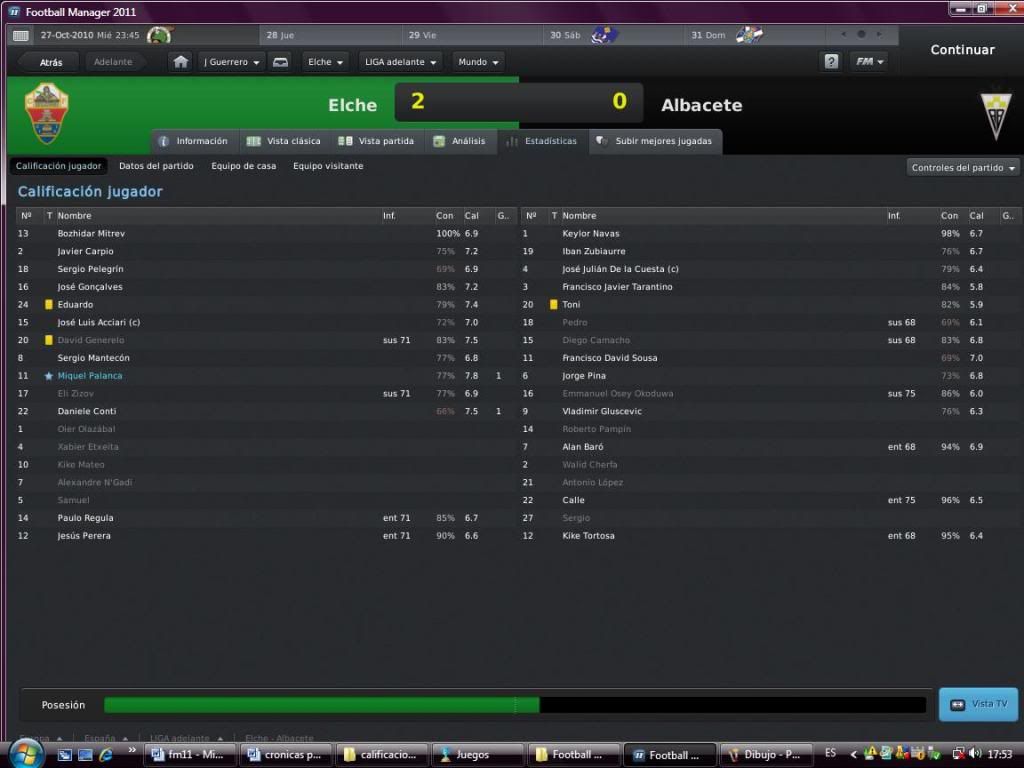Click the Miquel Palanca player name

(x=89, y=376)
